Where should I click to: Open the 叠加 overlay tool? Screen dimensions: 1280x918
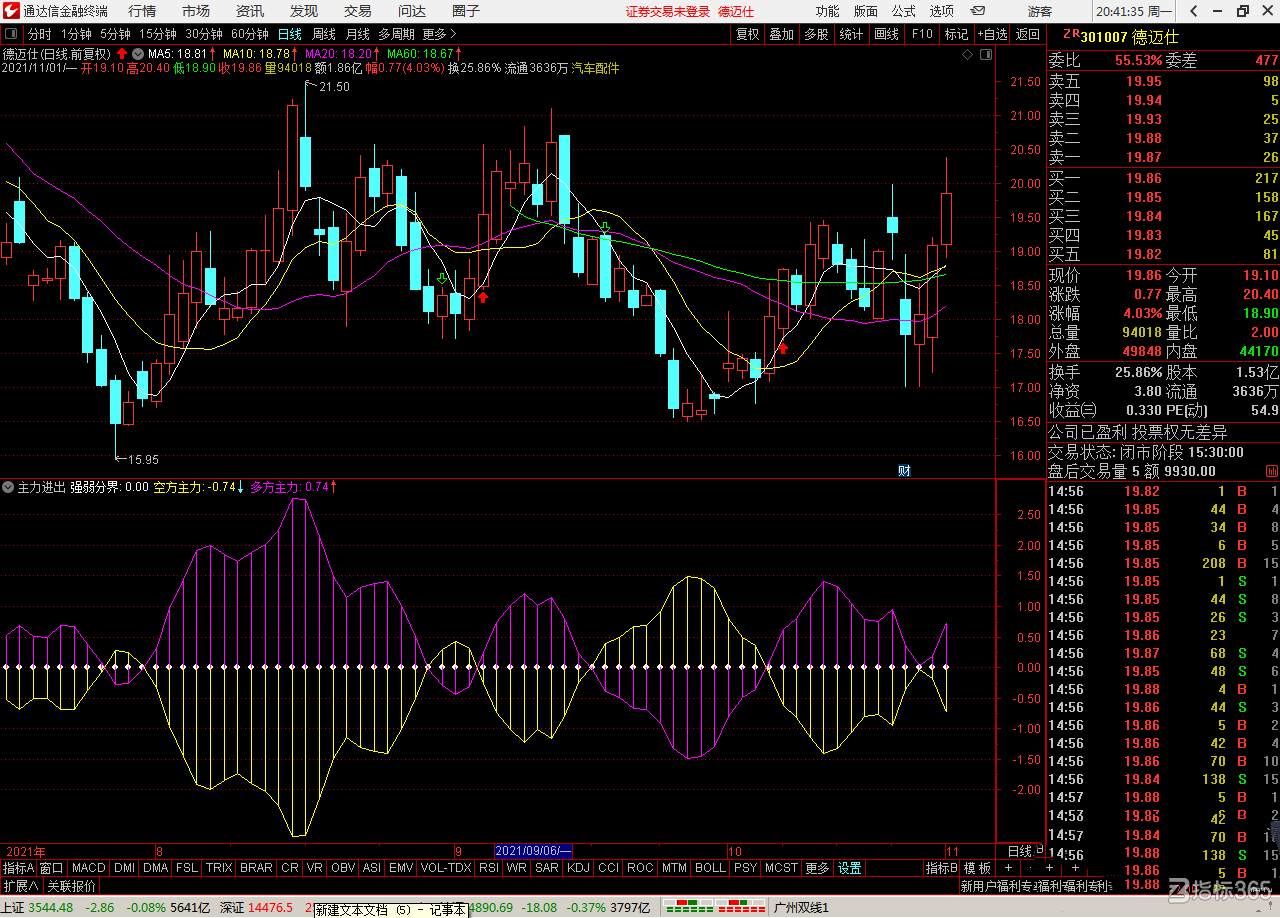click(781, 34)
